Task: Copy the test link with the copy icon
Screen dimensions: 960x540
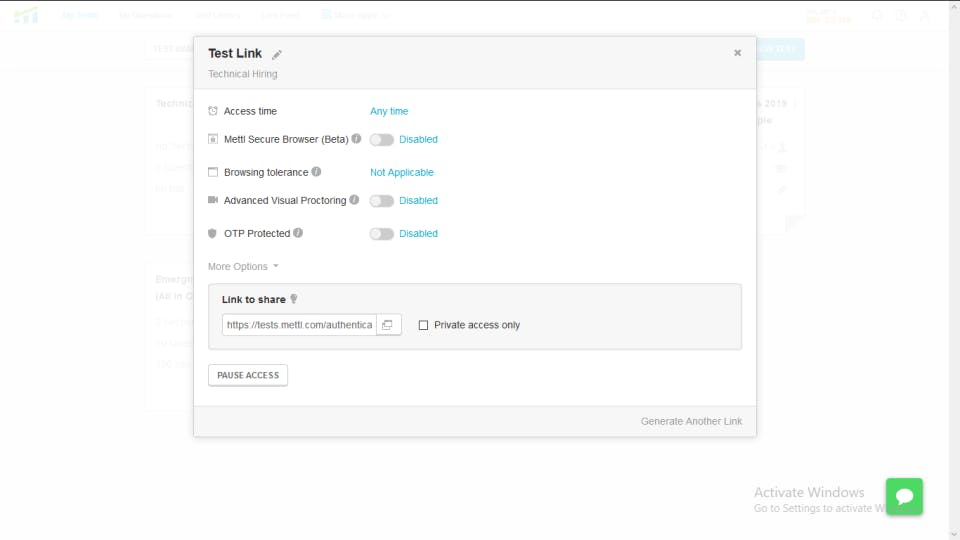Action: [x=388, y=324]
